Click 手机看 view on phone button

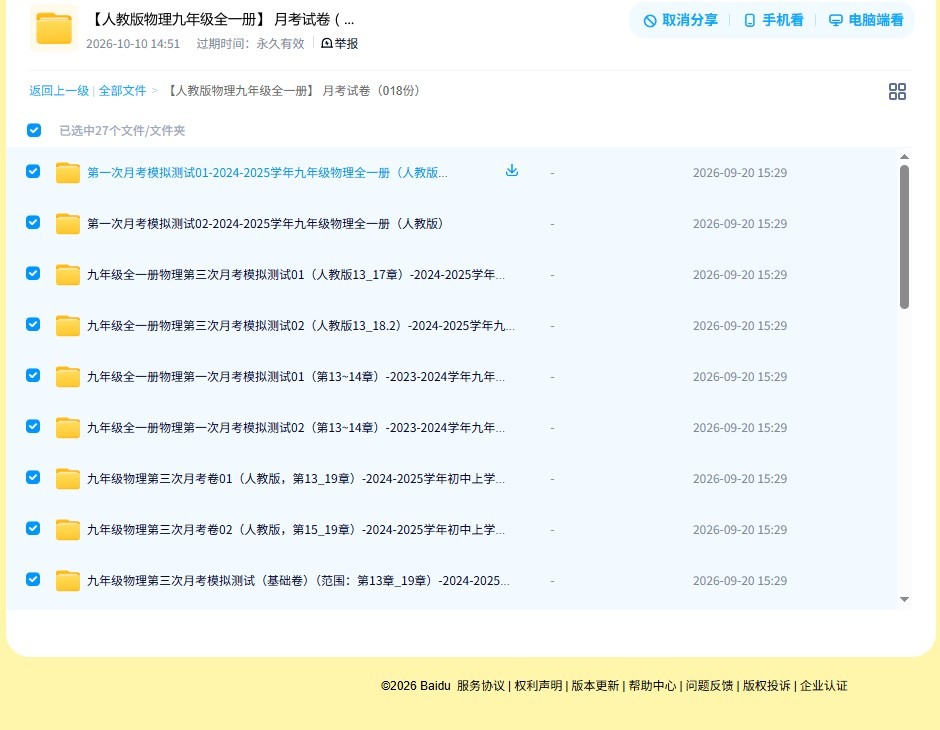[x=773, y=20]
